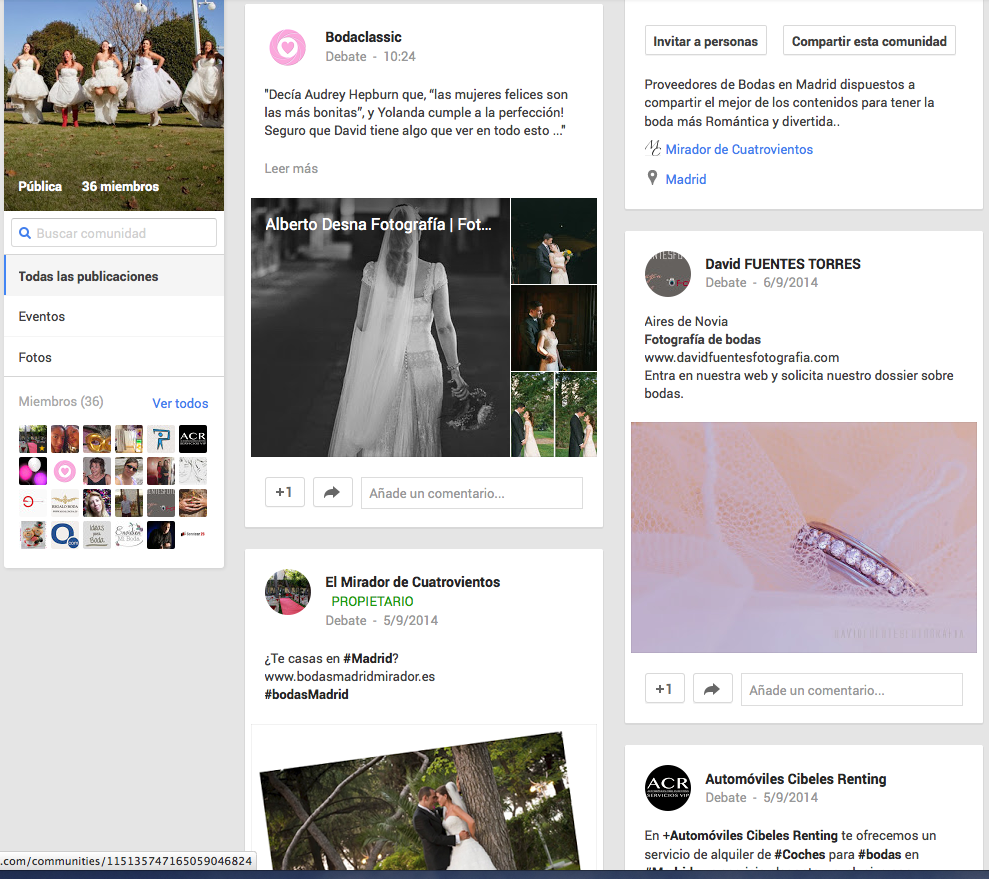Screen dimensions: 989x879
Task: Click Bodaclassic author name
Action: tap(363, 37)
